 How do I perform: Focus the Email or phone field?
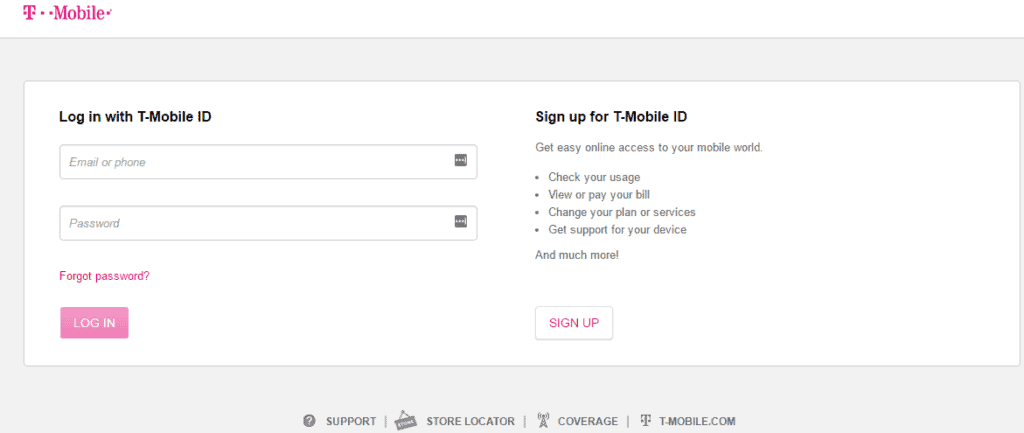[268, 162]
